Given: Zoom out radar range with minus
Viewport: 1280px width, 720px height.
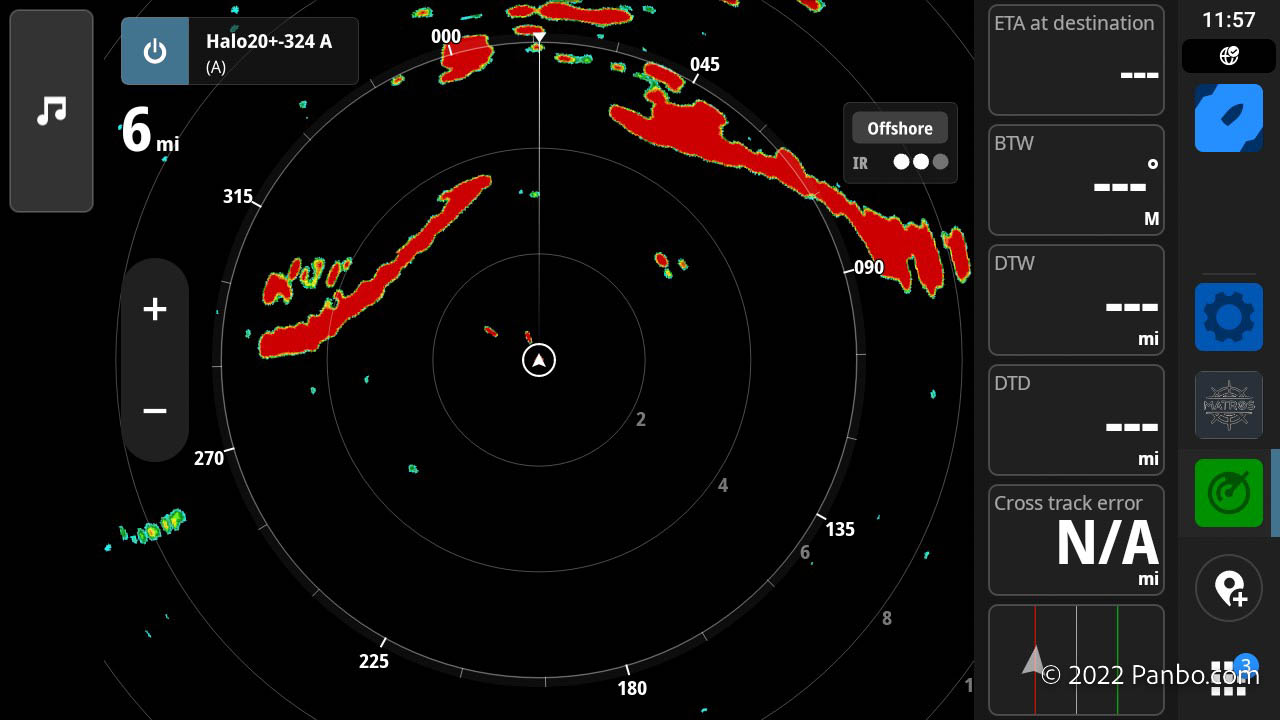Looking at the screenshot, I should [x=155, y=411].
